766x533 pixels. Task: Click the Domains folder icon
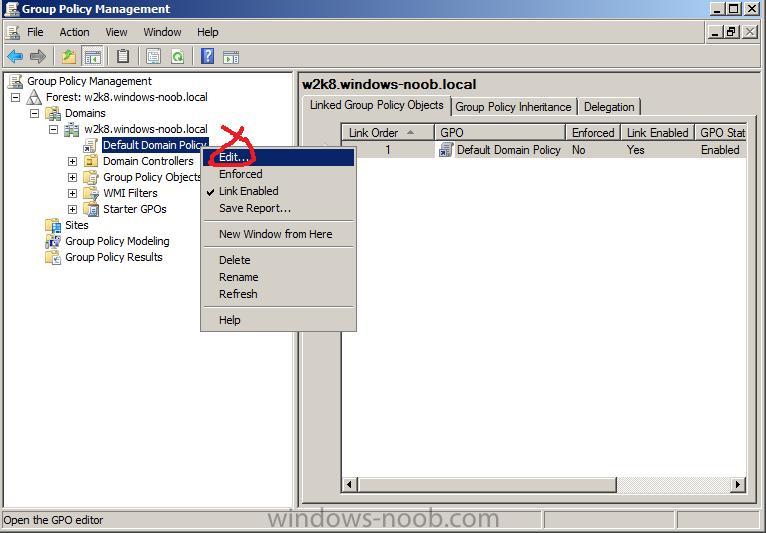[x=53, y=113]
